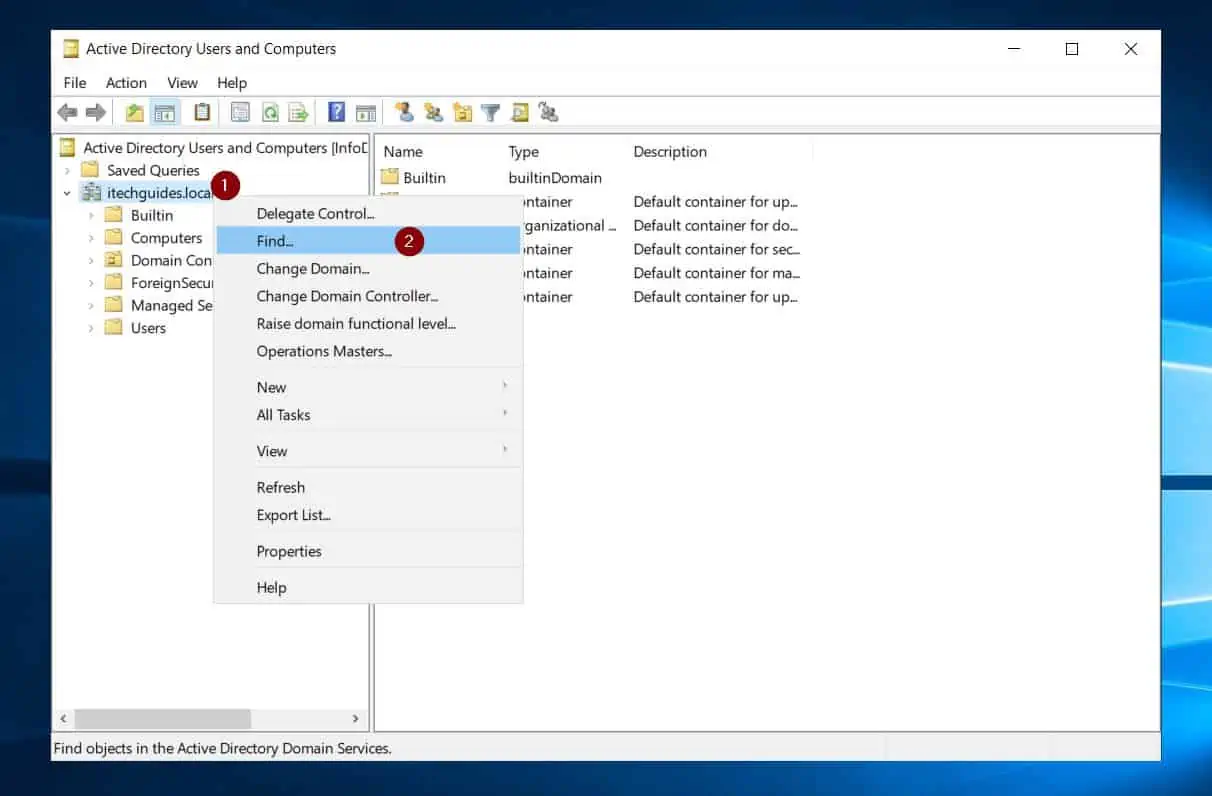Open the View menu in menu bar
Screen dimensions: 1212x796
(x=182, y=83)
